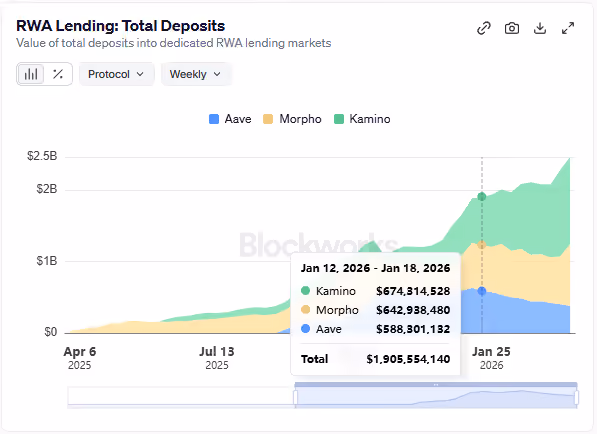The width and height of the screenshot is (597, 434).
Task: Download chart data icon
Action: click(x=540, y=28)
